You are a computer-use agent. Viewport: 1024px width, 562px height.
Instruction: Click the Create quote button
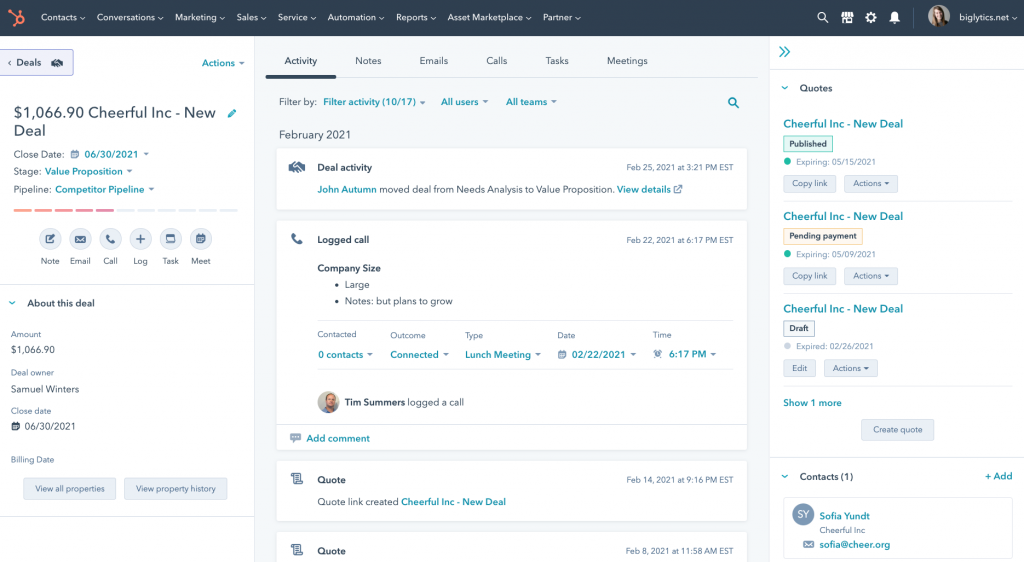(x=897, y=429)
